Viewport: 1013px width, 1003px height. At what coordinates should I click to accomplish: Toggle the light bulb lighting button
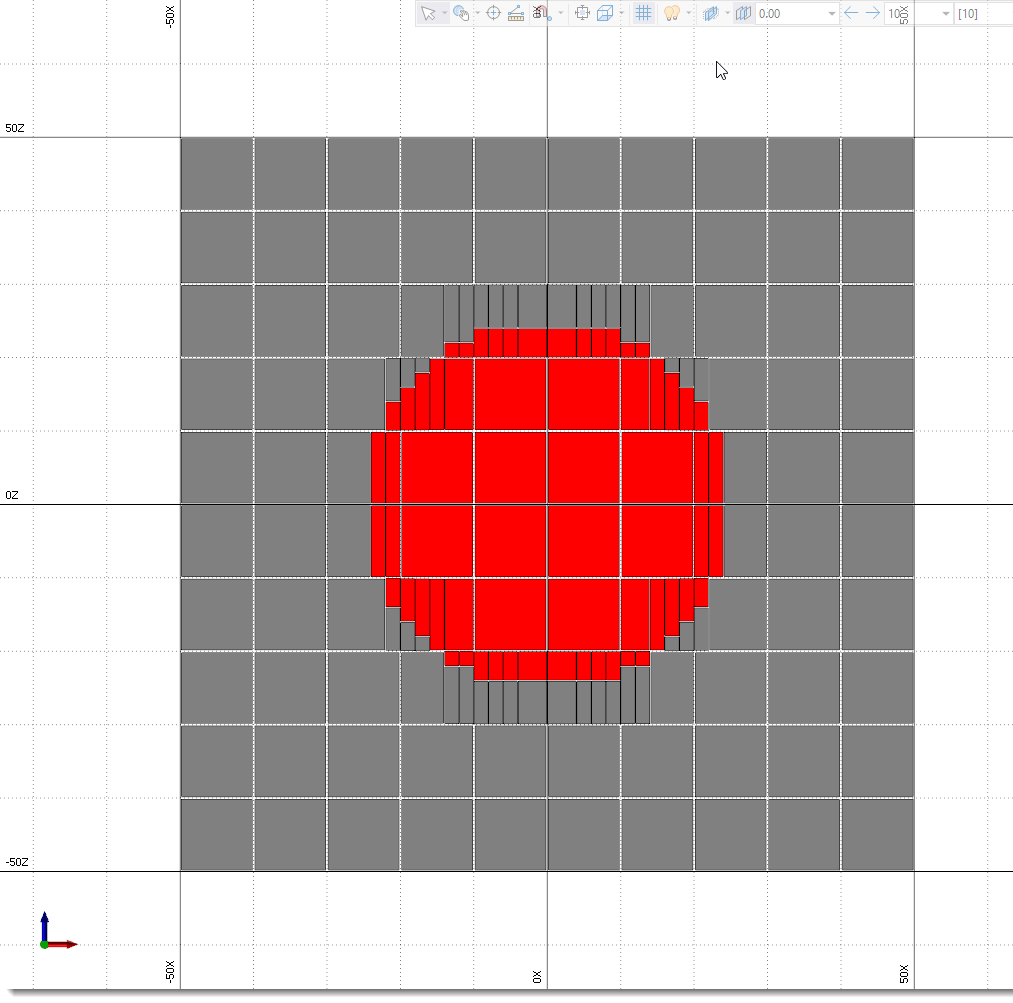[673, 13]
